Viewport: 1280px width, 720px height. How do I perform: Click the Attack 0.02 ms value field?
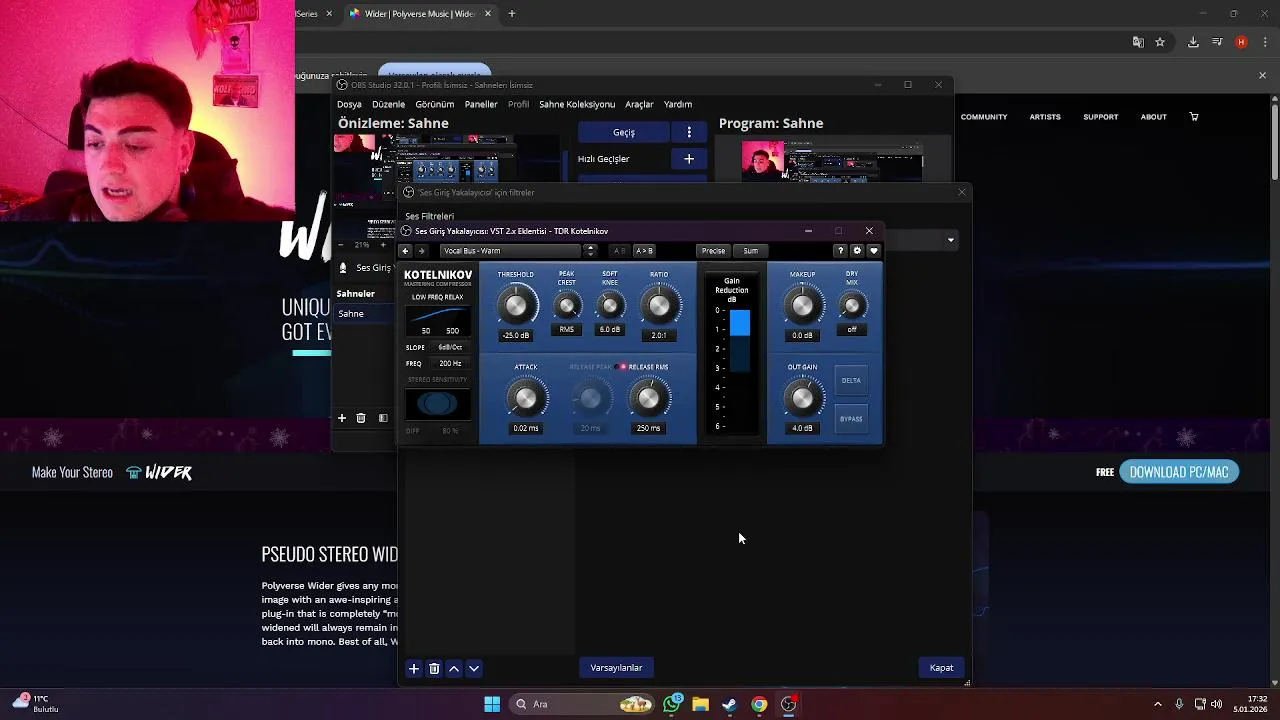pyautogui.click(x=526, y=428)
